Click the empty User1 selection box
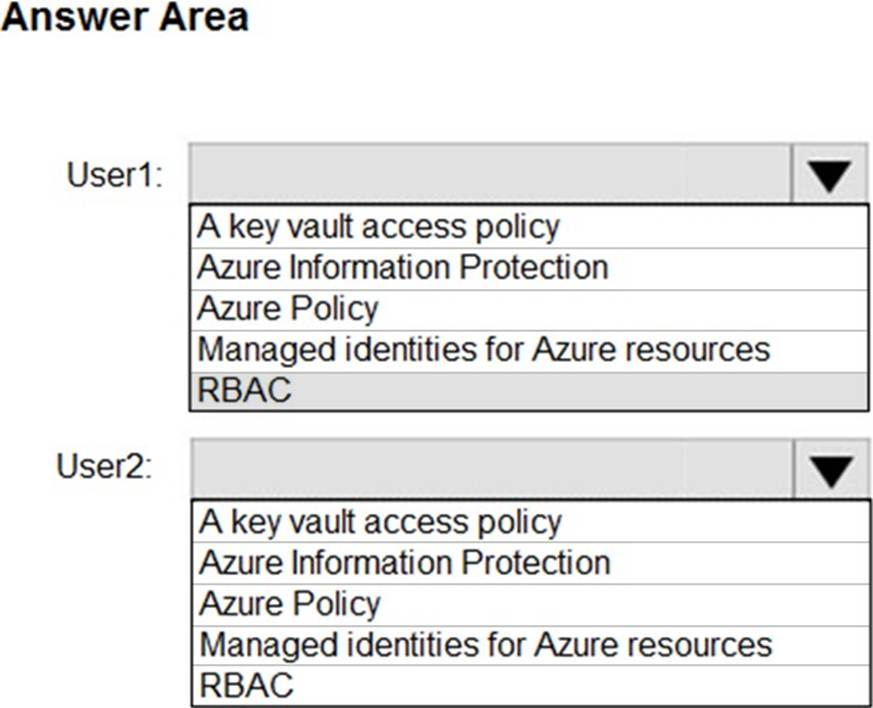 [490, 176]
